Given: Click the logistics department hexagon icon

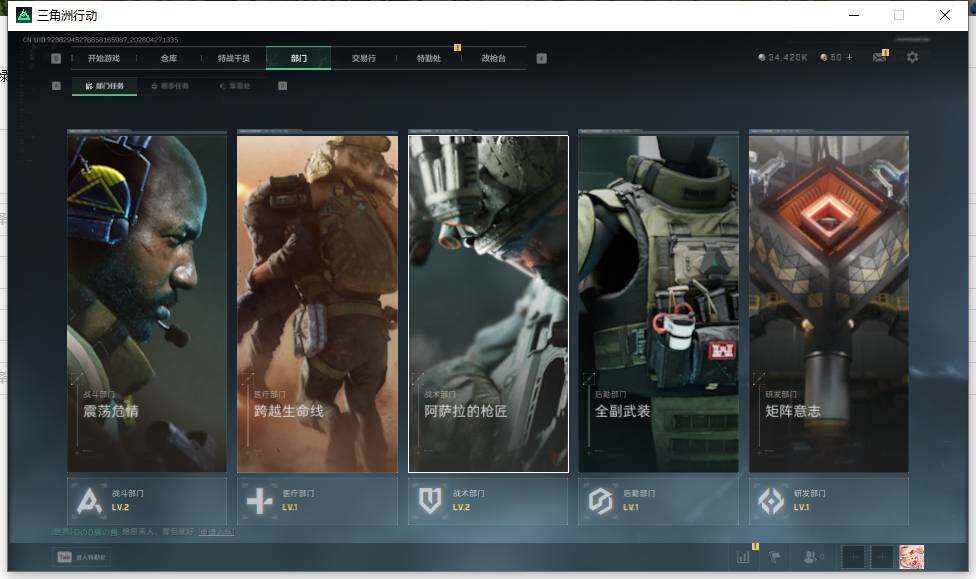Looking at the screenshot, I should coord(601,501).
